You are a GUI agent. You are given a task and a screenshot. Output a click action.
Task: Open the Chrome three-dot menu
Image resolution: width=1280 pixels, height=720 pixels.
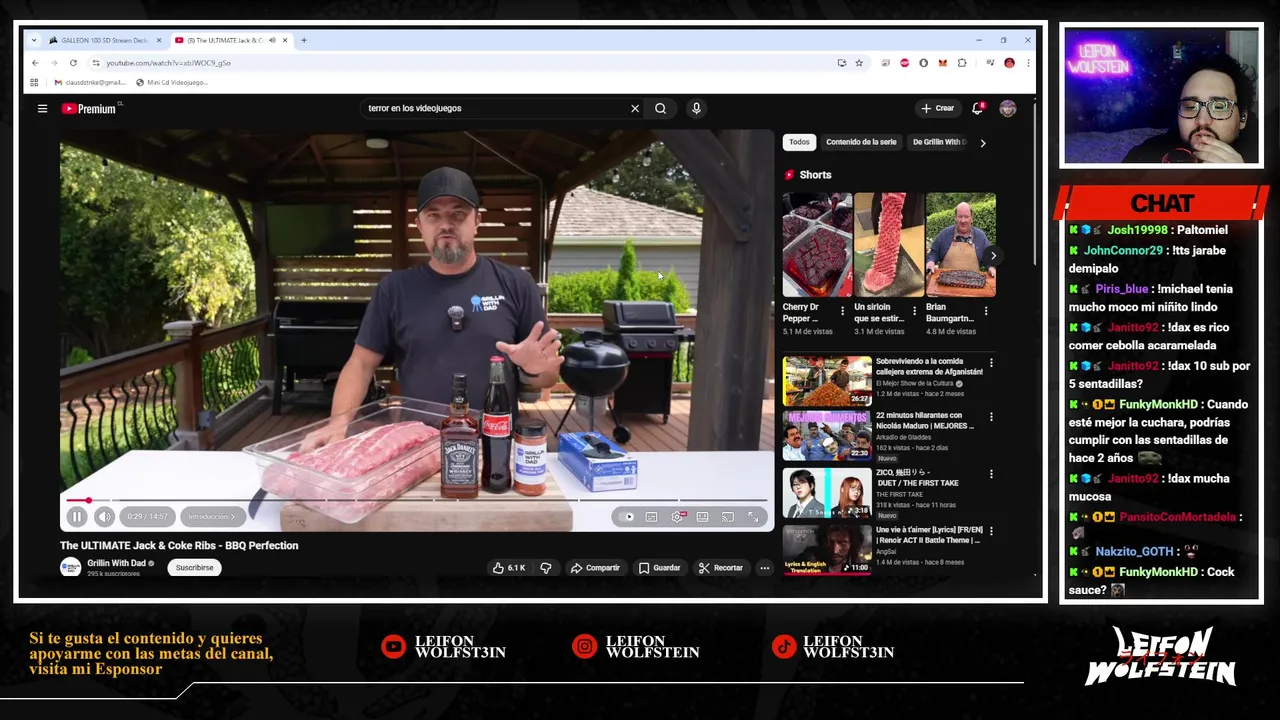(x=1027, y=63)
